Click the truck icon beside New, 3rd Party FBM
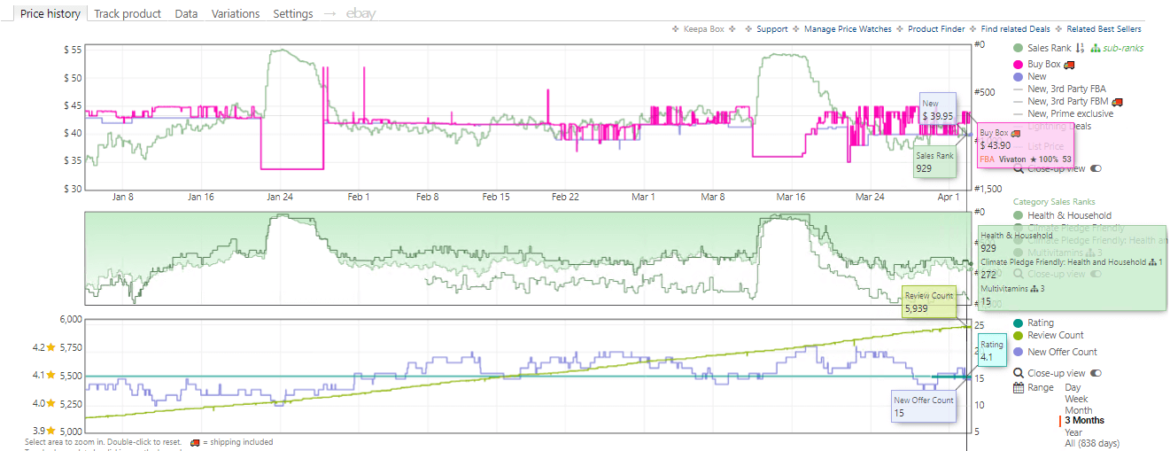Viewport: 1170px width, 451px height. coord(1117,101)
